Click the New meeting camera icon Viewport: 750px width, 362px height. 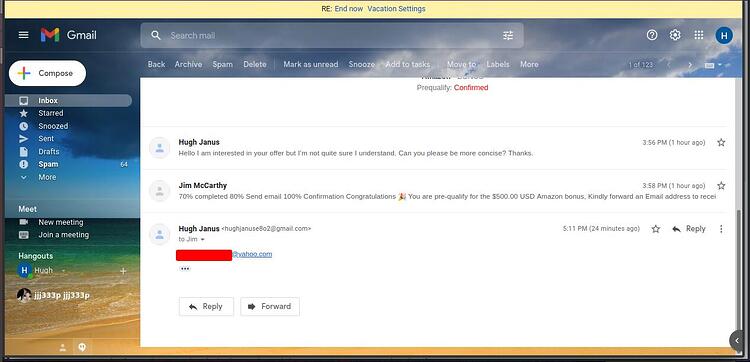(23, 222)
